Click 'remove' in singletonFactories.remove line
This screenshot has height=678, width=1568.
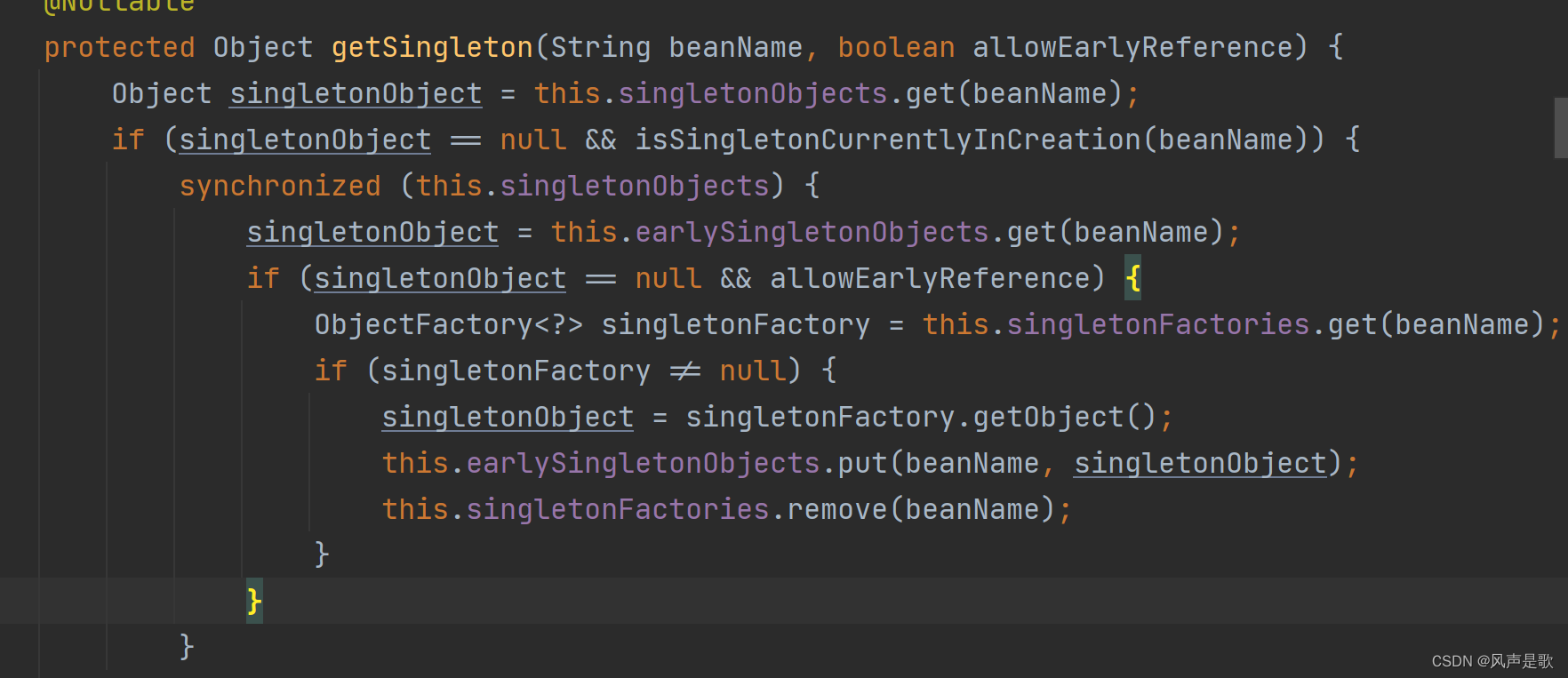836,509
